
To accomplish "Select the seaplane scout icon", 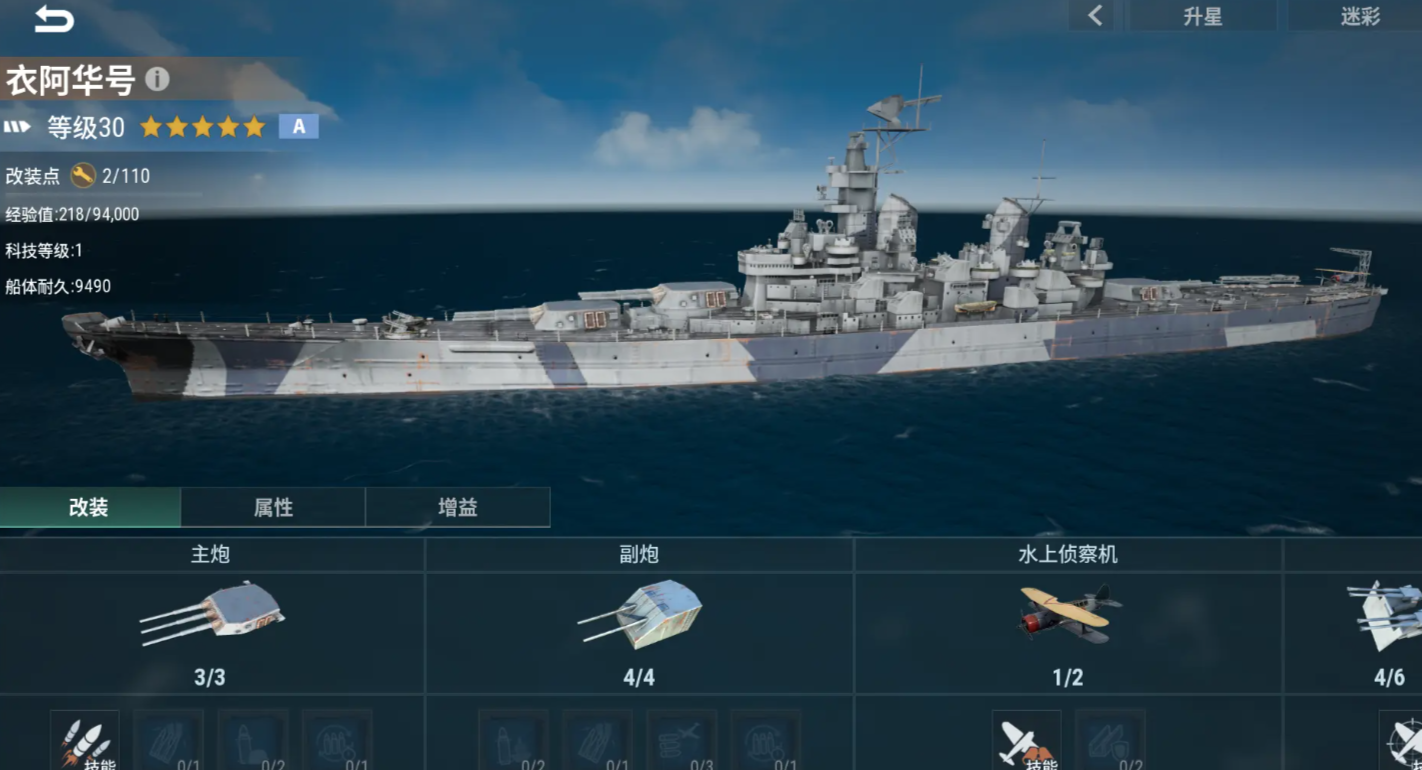I will coord(1068,612).
